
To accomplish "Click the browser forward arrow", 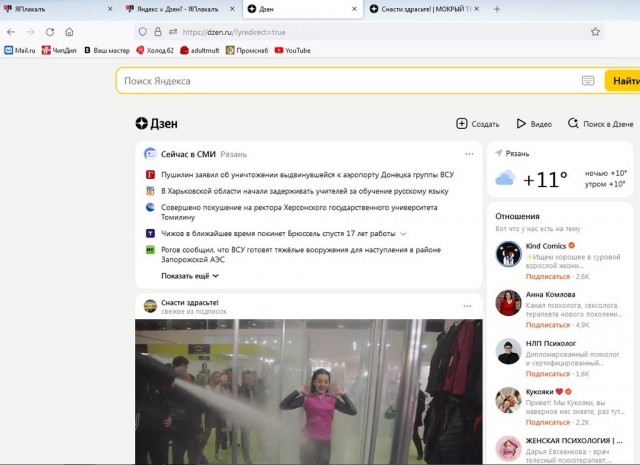I will tap(31, 32).
